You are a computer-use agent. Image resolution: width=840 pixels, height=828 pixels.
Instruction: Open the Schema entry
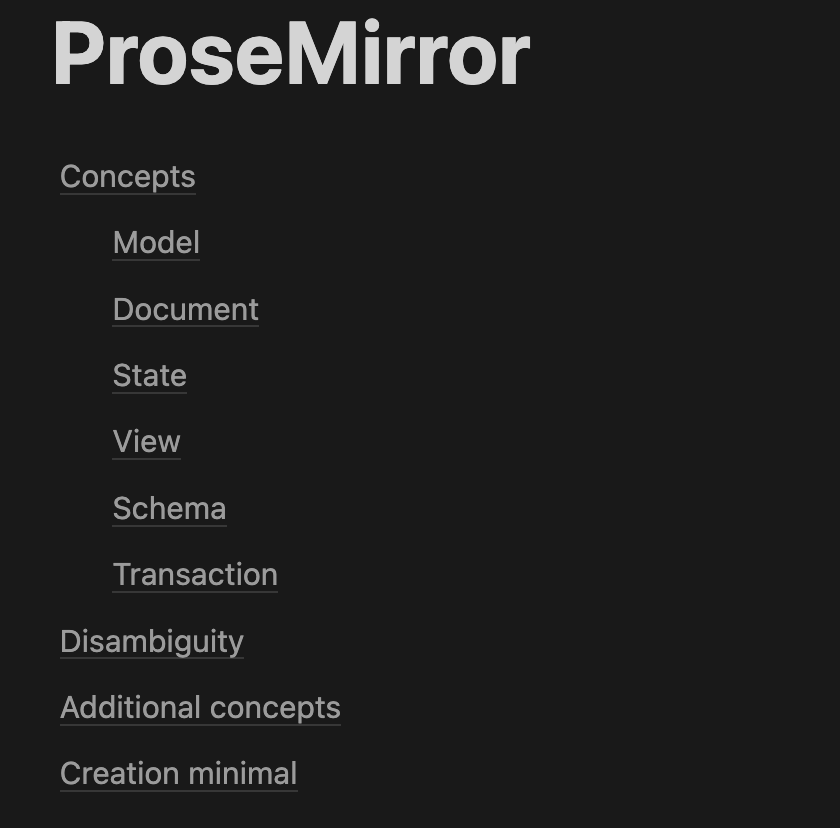169,509
